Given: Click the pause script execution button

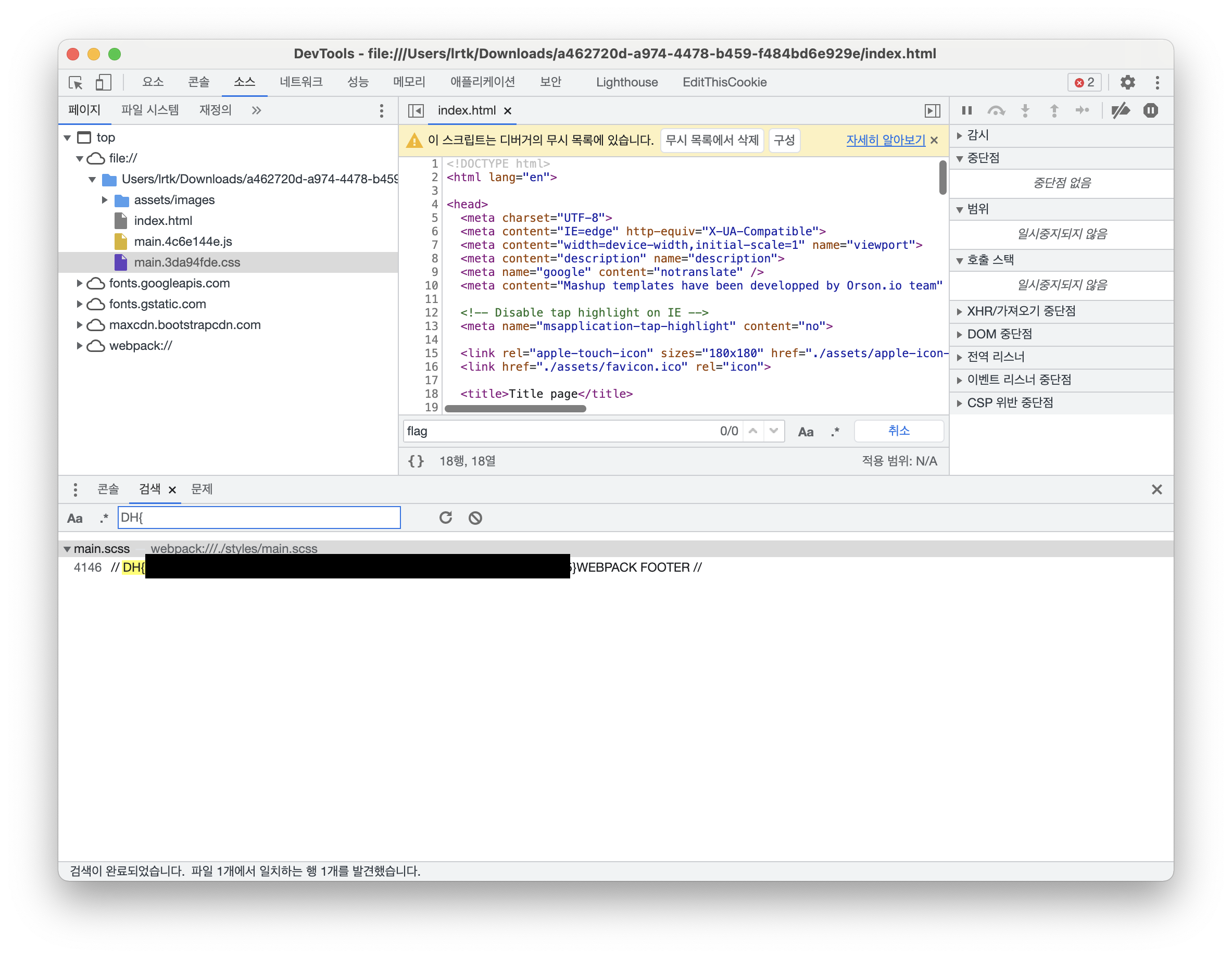Looking at the screenshot, I should coord(967,110).
